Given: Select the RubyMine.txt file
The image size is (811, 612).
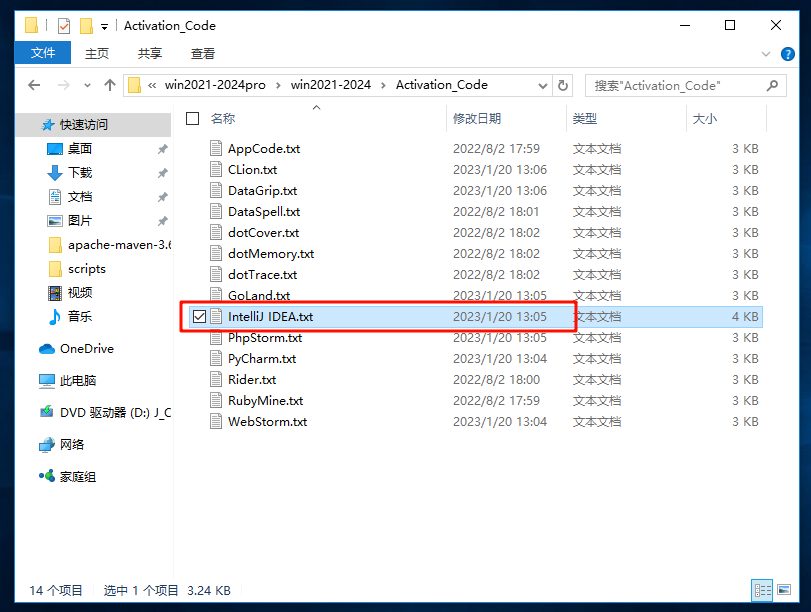Looking at the screenshot, I should tap(265, 401).
